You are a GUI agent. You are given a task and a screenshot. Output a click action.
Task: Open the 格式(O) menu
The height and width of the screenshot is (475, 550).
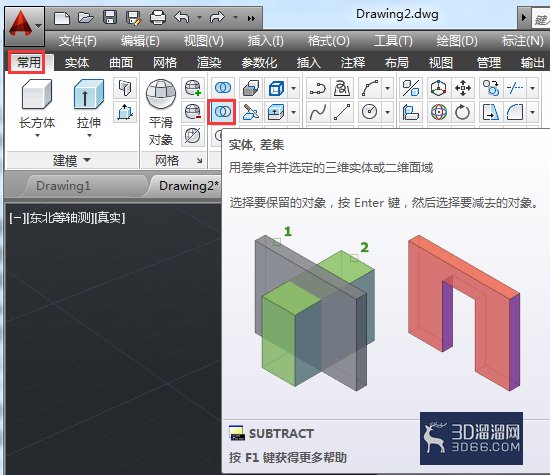point(328,41)
